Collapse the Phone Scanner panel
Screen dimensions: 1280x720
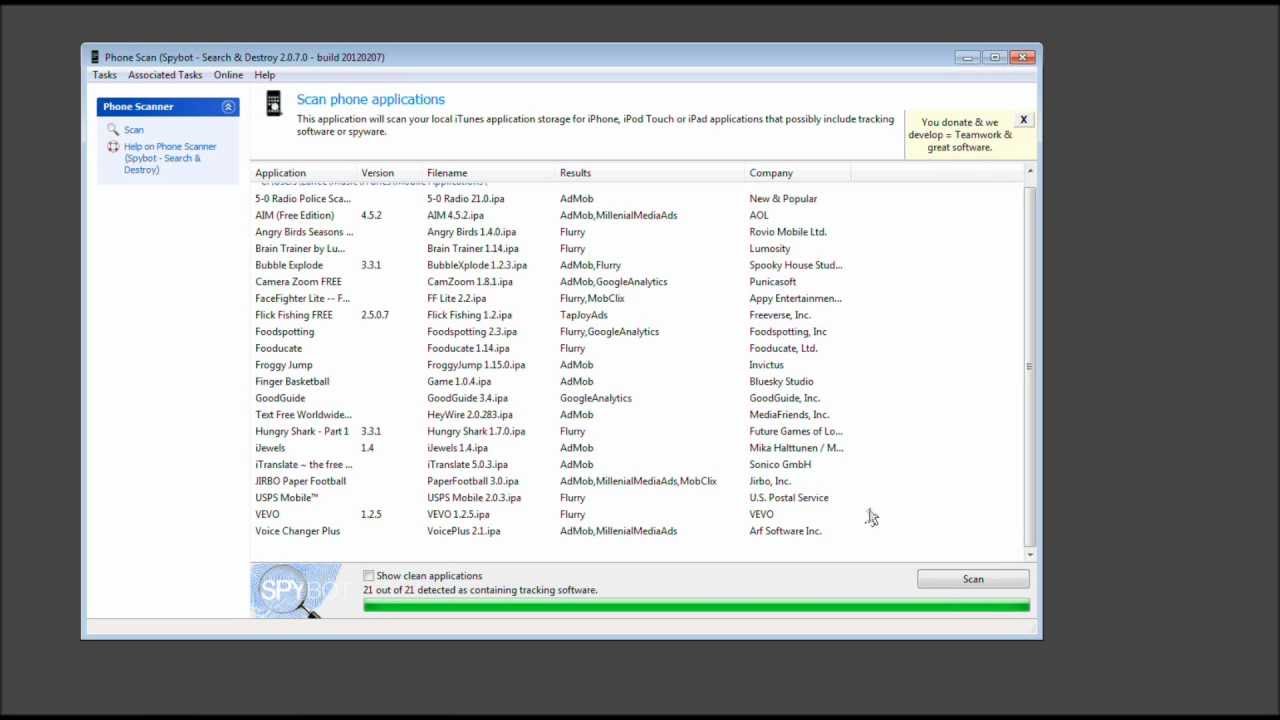tap(228, 106)
